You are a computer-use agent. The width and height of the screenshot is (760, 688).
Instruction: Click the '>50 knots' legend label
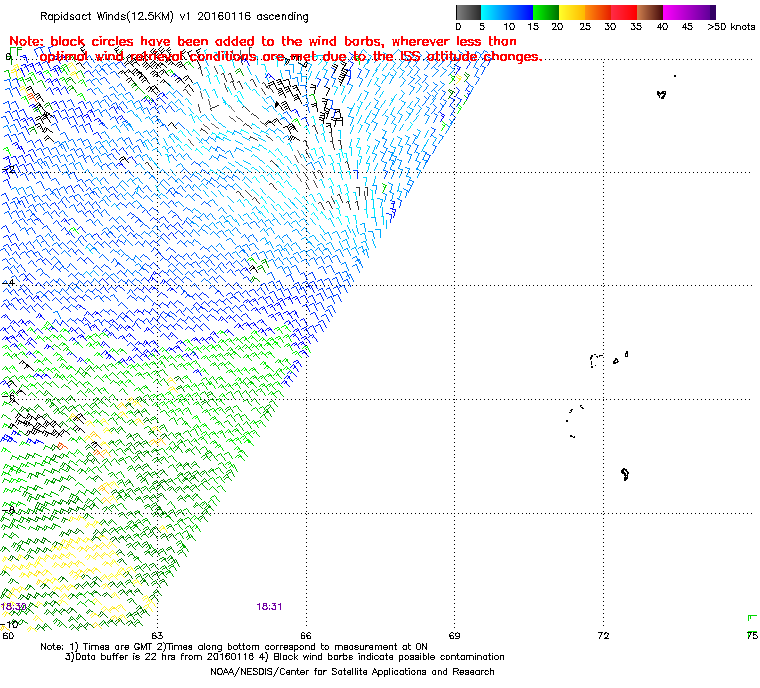(731, 27)
